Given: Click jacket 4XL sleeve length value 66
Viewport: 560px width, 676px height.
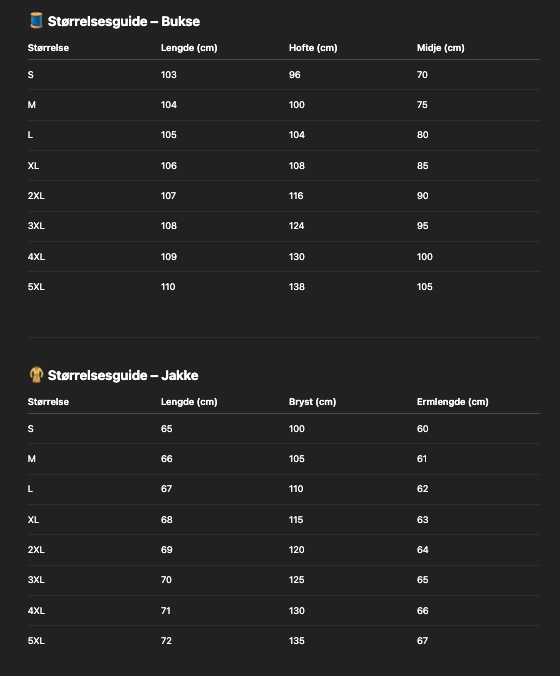Looking at the screenshot, I should tap(422, 610).
